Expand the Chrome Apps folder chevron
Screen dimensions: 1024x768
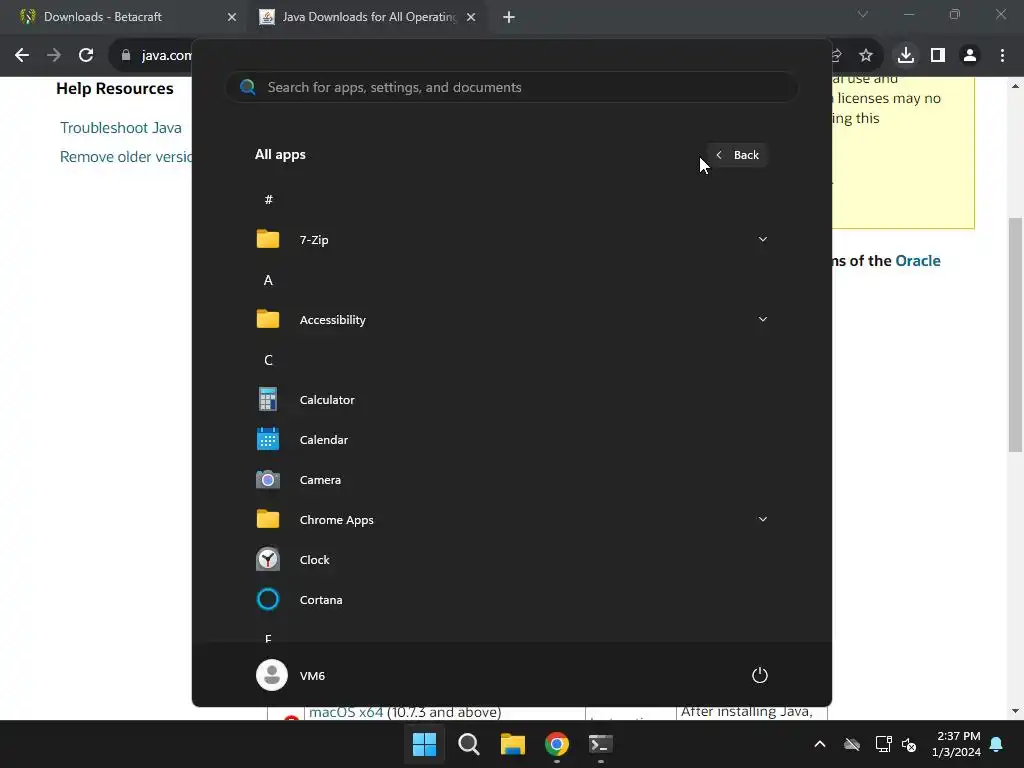(762, 520)
